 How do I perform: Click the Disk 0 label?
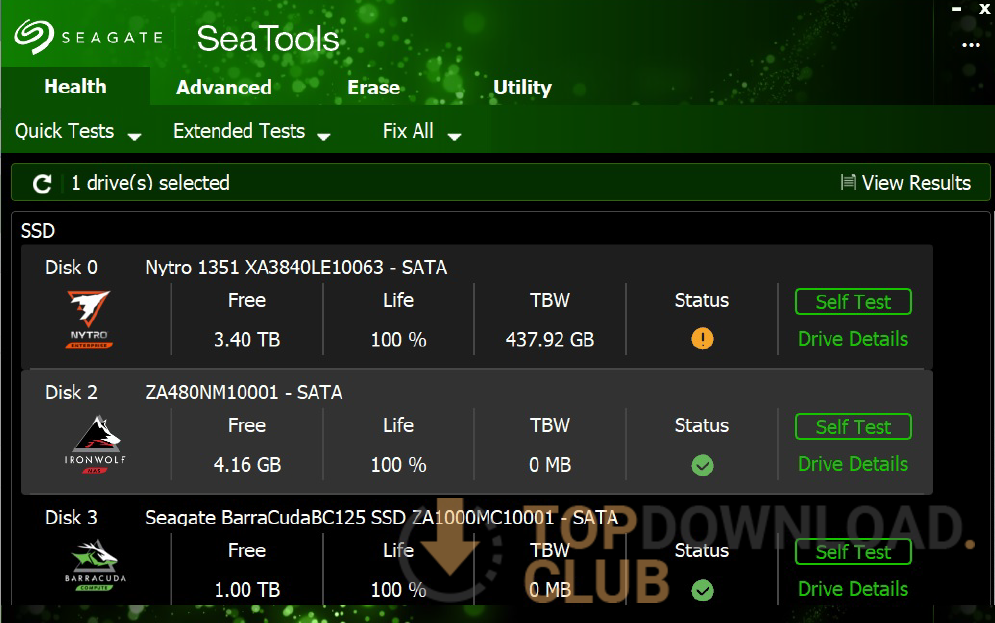71,267
